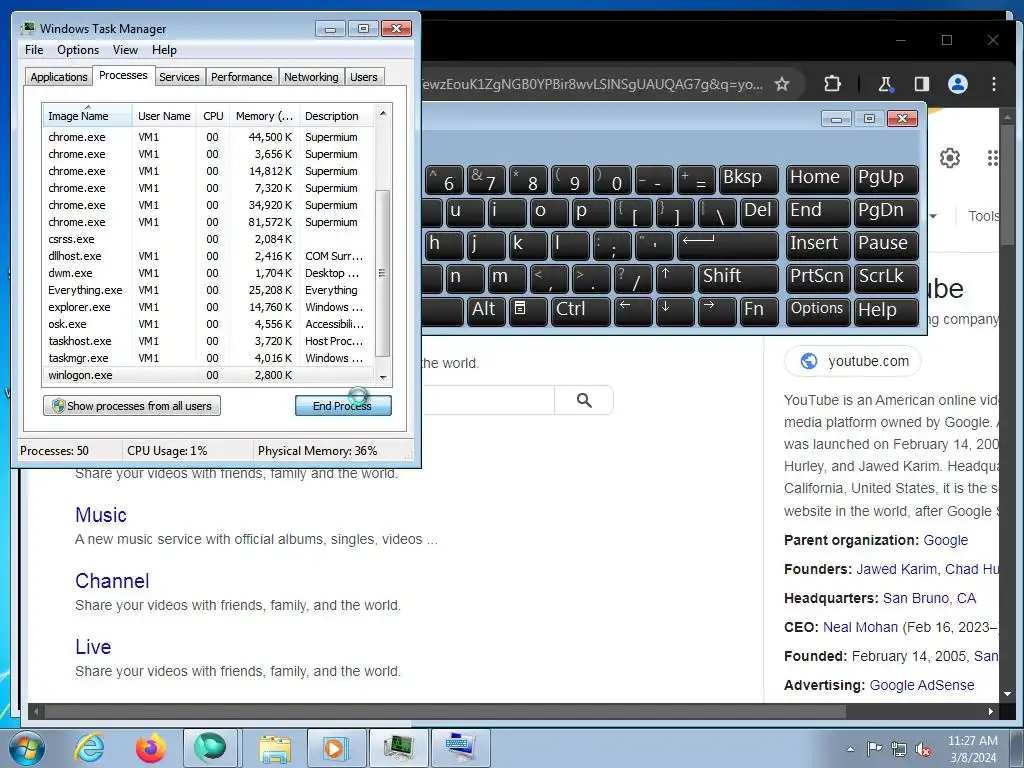The width and height of the screenshot is (1024, 768).
Task: Select the On-Screen Keyboard taskbar icon
Action: 461,748
